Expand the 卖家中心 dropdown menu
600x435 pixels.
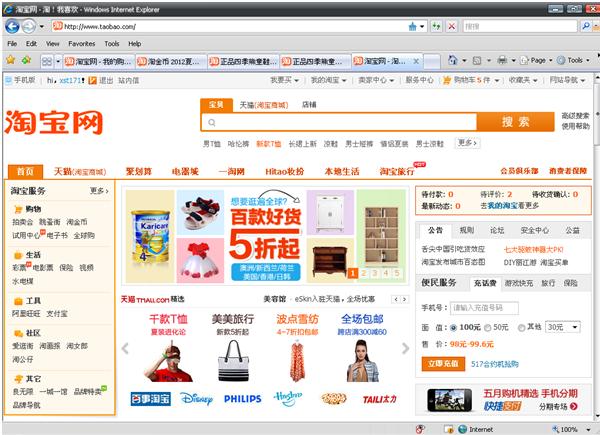(376, 80)
